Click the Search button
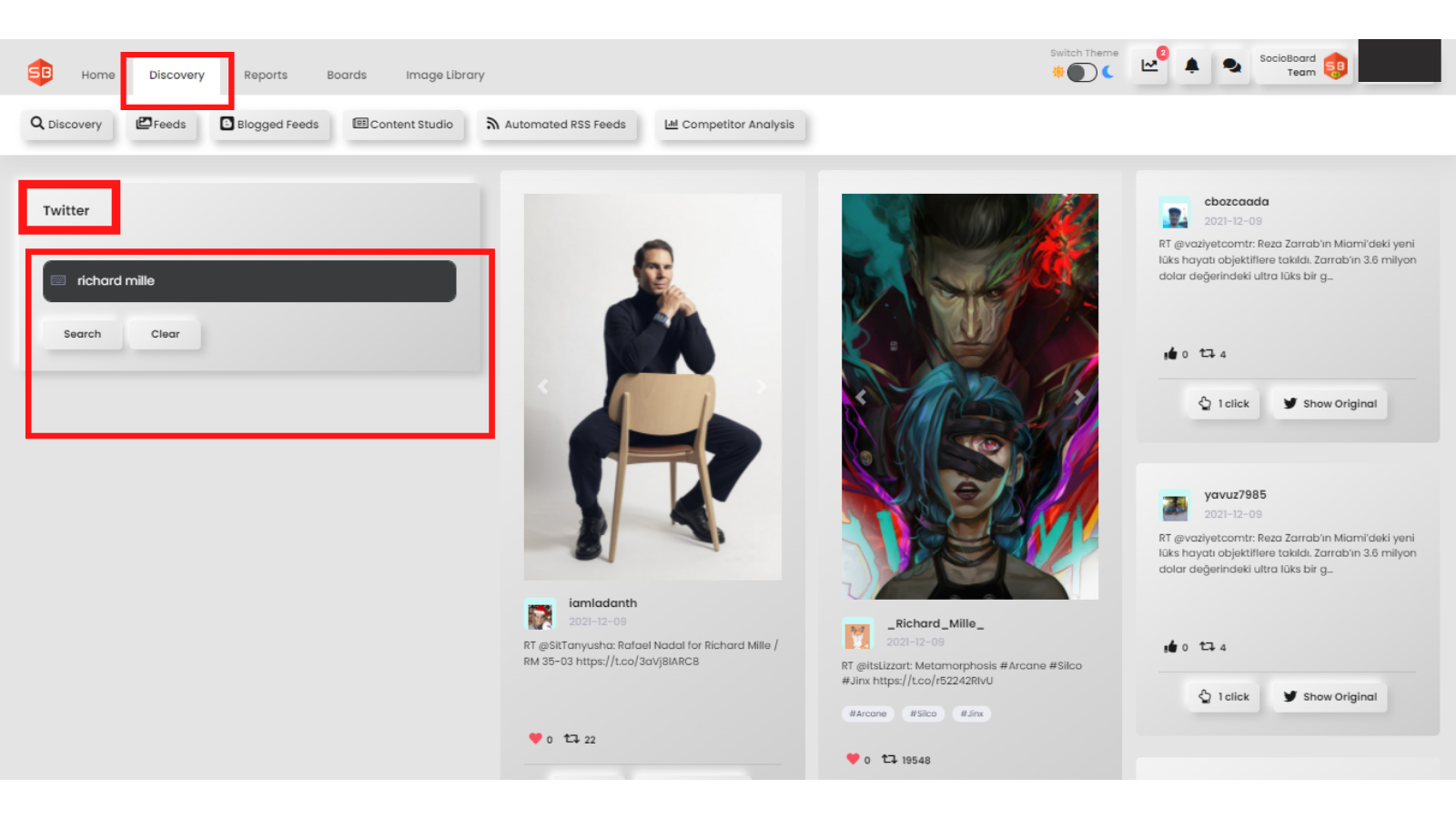 [82, 334]
